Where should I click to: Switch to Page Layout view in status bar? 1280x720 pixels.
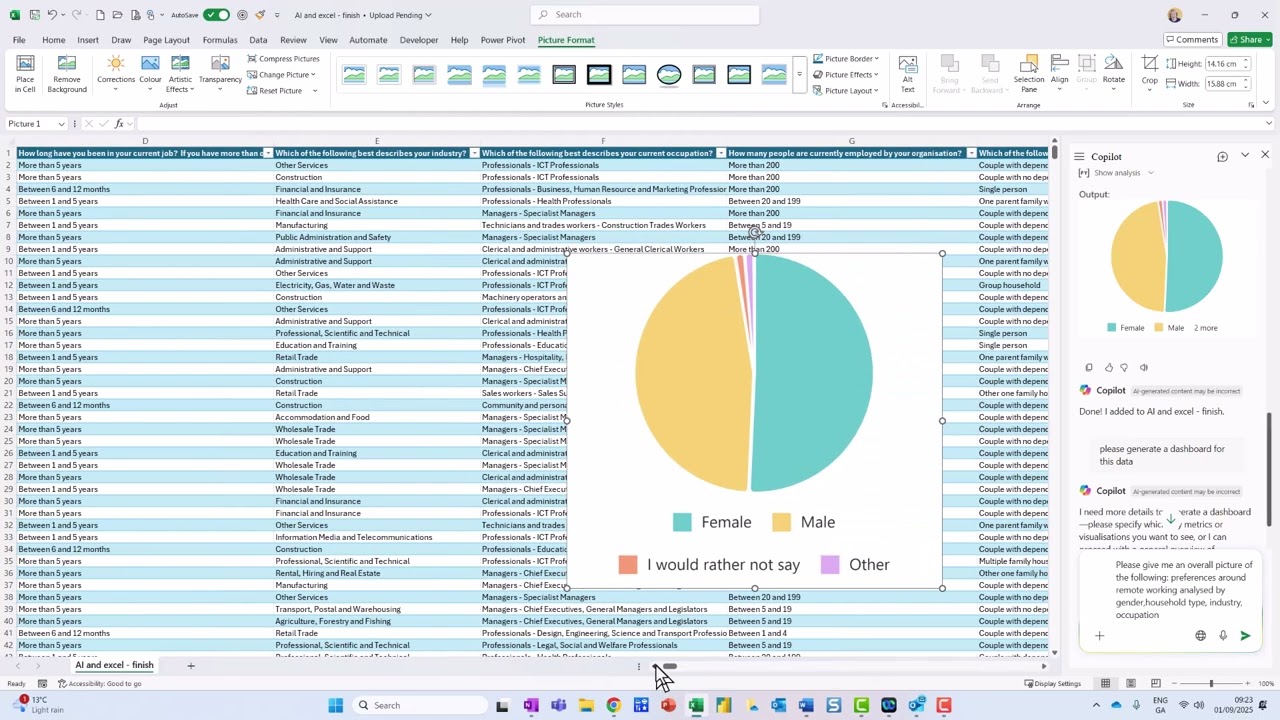1130,684
